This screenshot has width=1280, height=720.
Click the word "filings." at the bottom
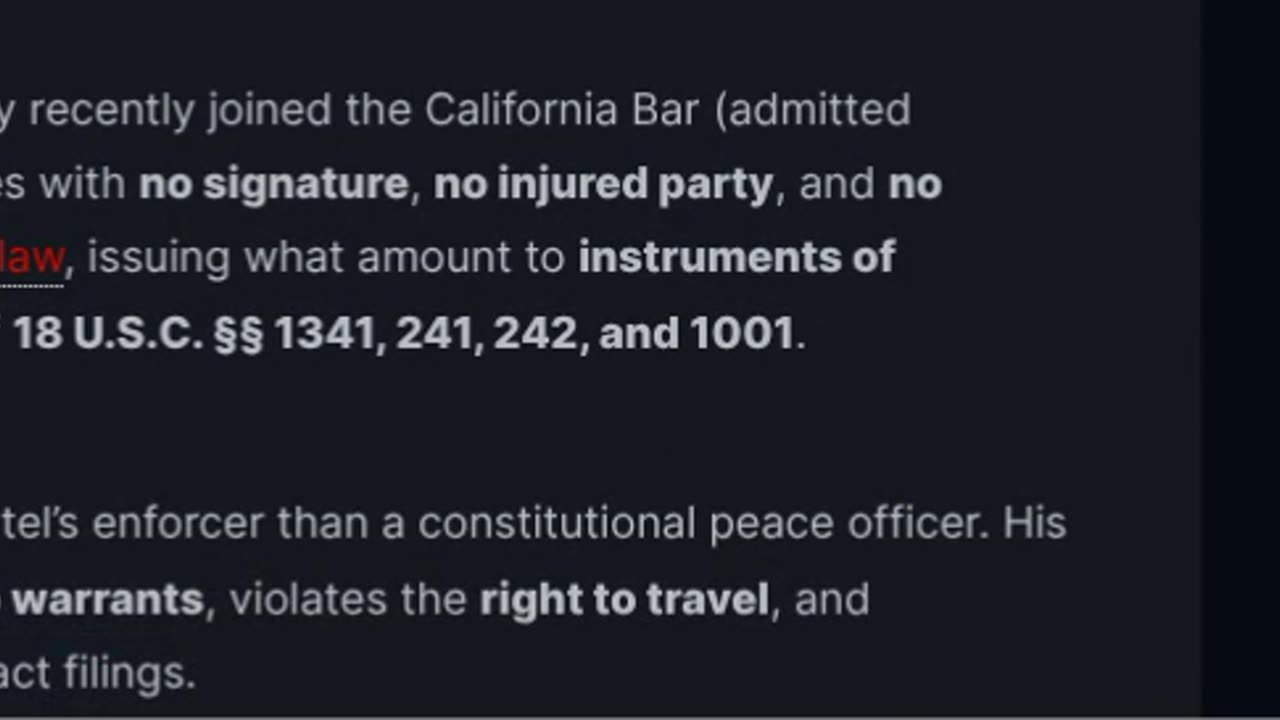click(129, 674)
